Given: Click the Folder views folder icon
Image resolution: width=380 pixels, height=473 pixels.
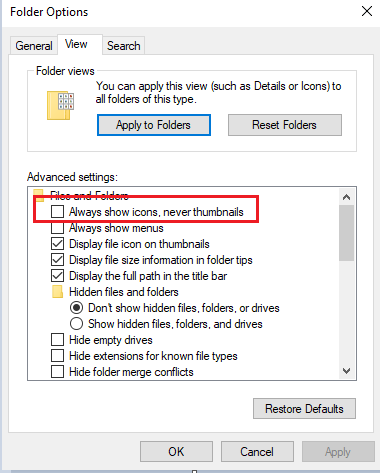Looking at the screenshot, I should coord(60,105).
